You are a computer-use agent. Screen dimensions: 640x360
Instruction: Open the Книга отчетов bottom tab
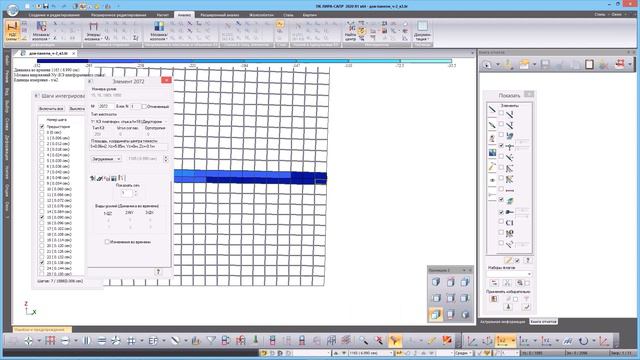click(x=543, y=322)
